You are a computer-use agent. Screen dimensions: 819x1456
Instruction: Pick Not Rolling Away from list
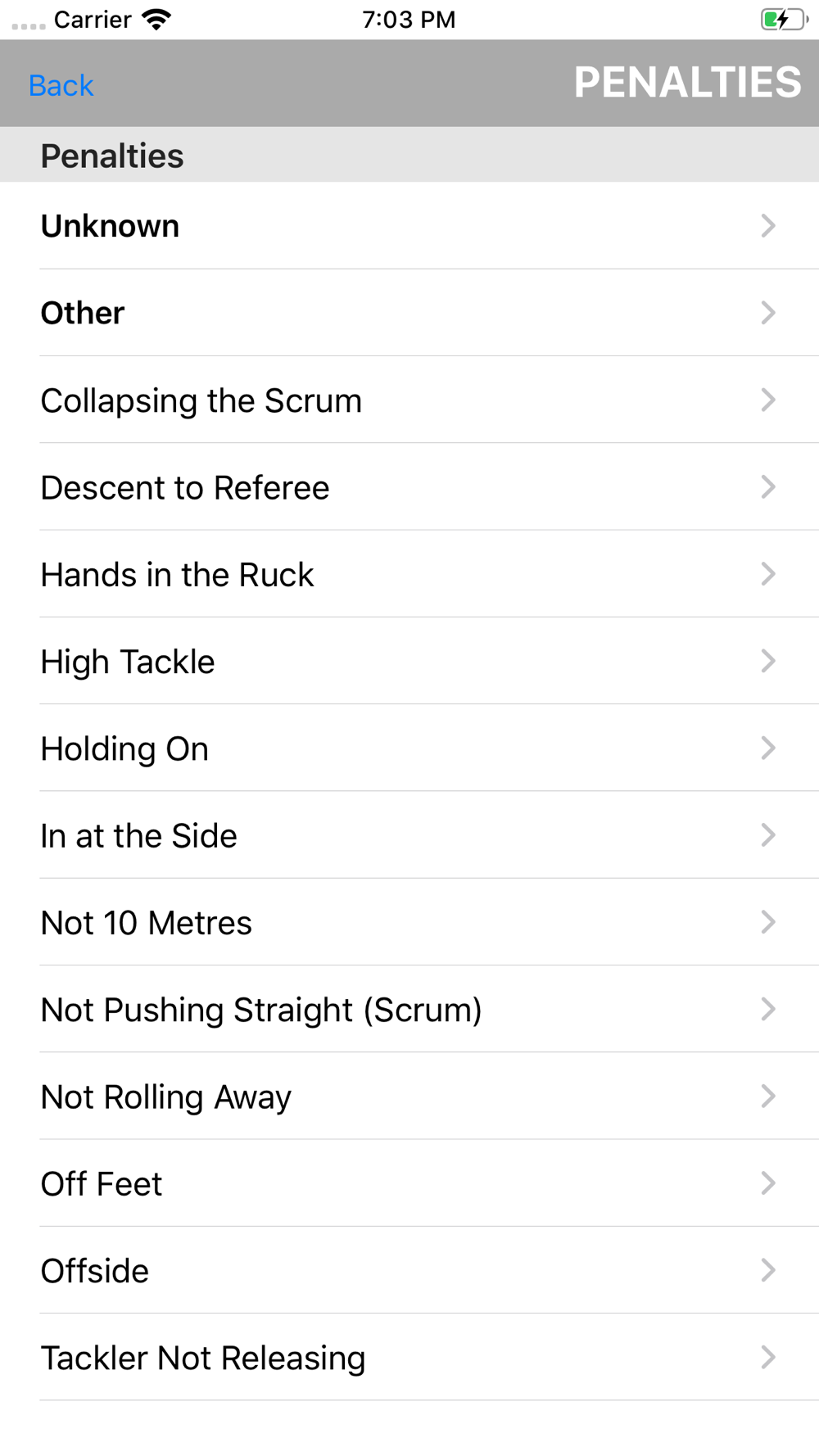tap(166, 1097)
